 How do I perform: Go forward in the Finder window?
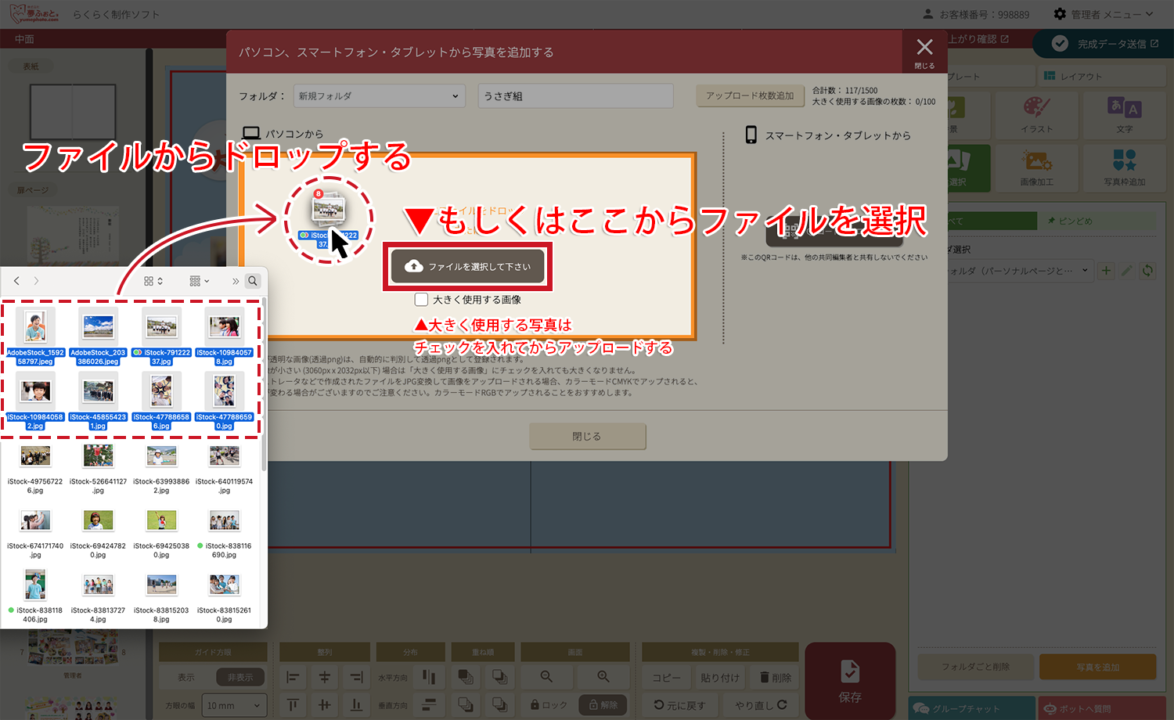[36, 281]
